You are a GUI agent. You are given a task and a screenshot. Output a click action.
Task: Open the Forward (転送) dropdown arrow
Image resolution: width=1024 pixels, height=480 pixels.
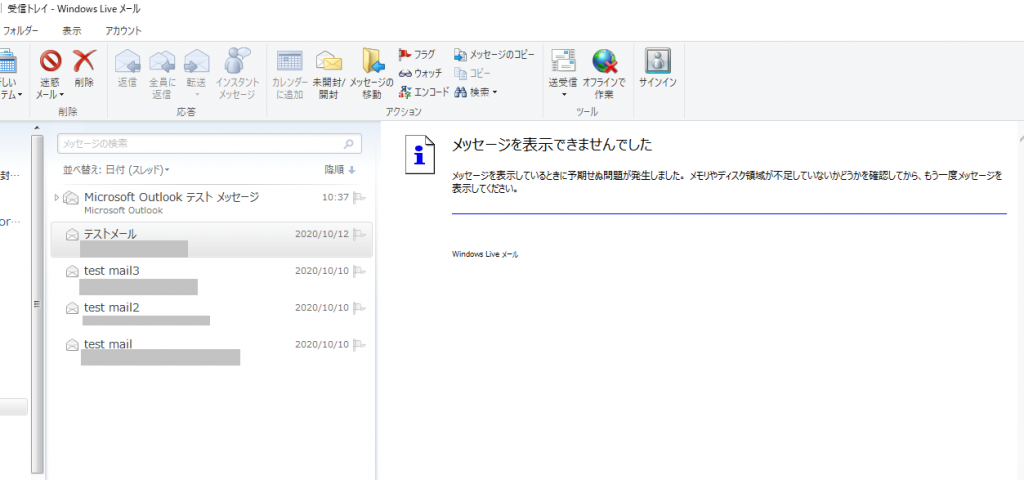click(197, 95)
